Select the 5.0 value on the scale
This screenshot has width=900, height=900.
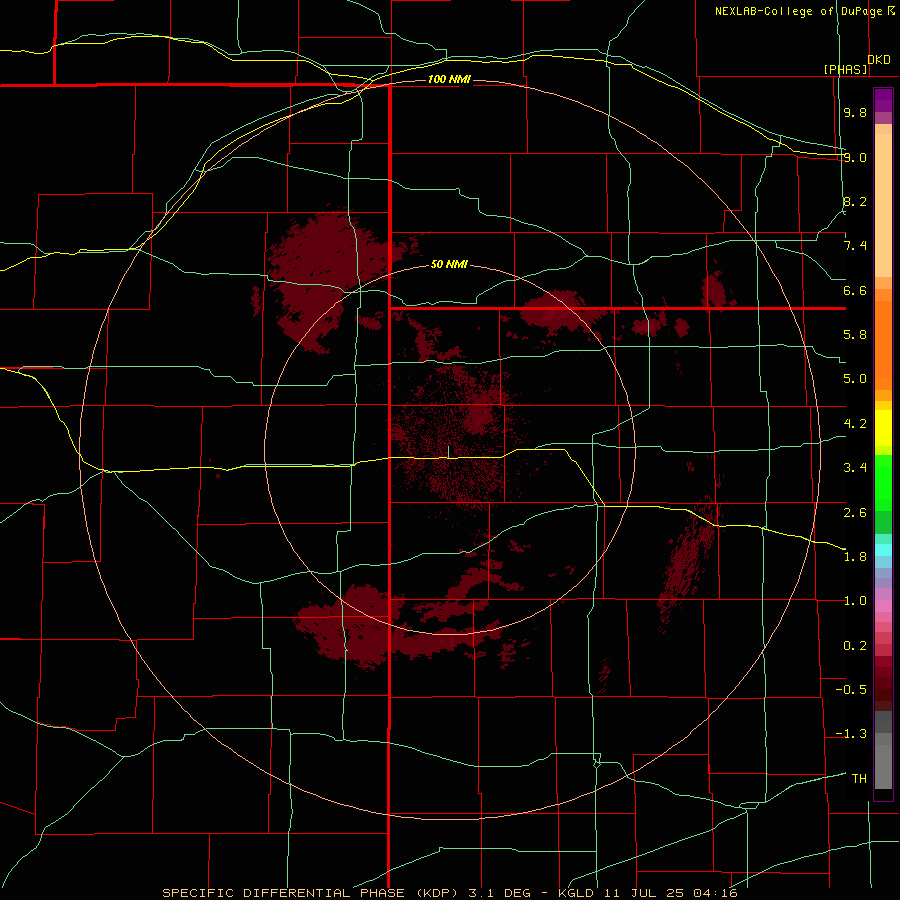(855, 379)
